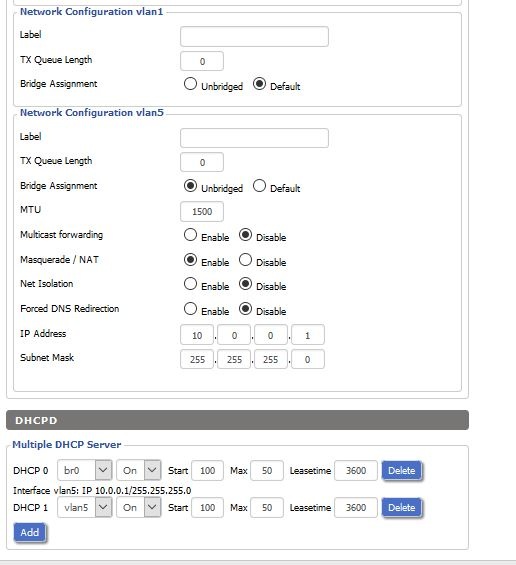Image resolution: width=516 pixels, height=565 pixels.
Task: Delete the DHCP 0 server entry
Action: click(x=401, y=470)
